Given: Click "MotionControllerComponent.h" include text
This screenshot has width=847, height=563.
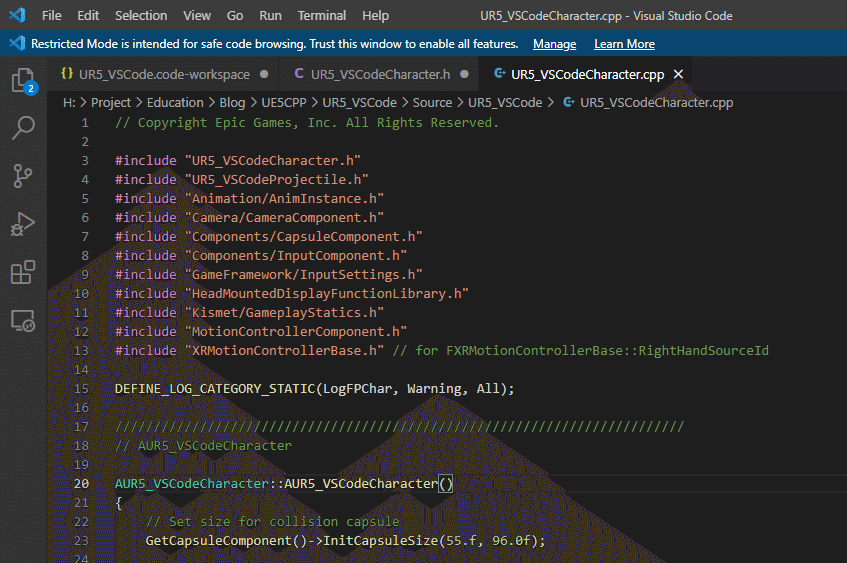Looking at the screenshot, I should coord(296,331).
